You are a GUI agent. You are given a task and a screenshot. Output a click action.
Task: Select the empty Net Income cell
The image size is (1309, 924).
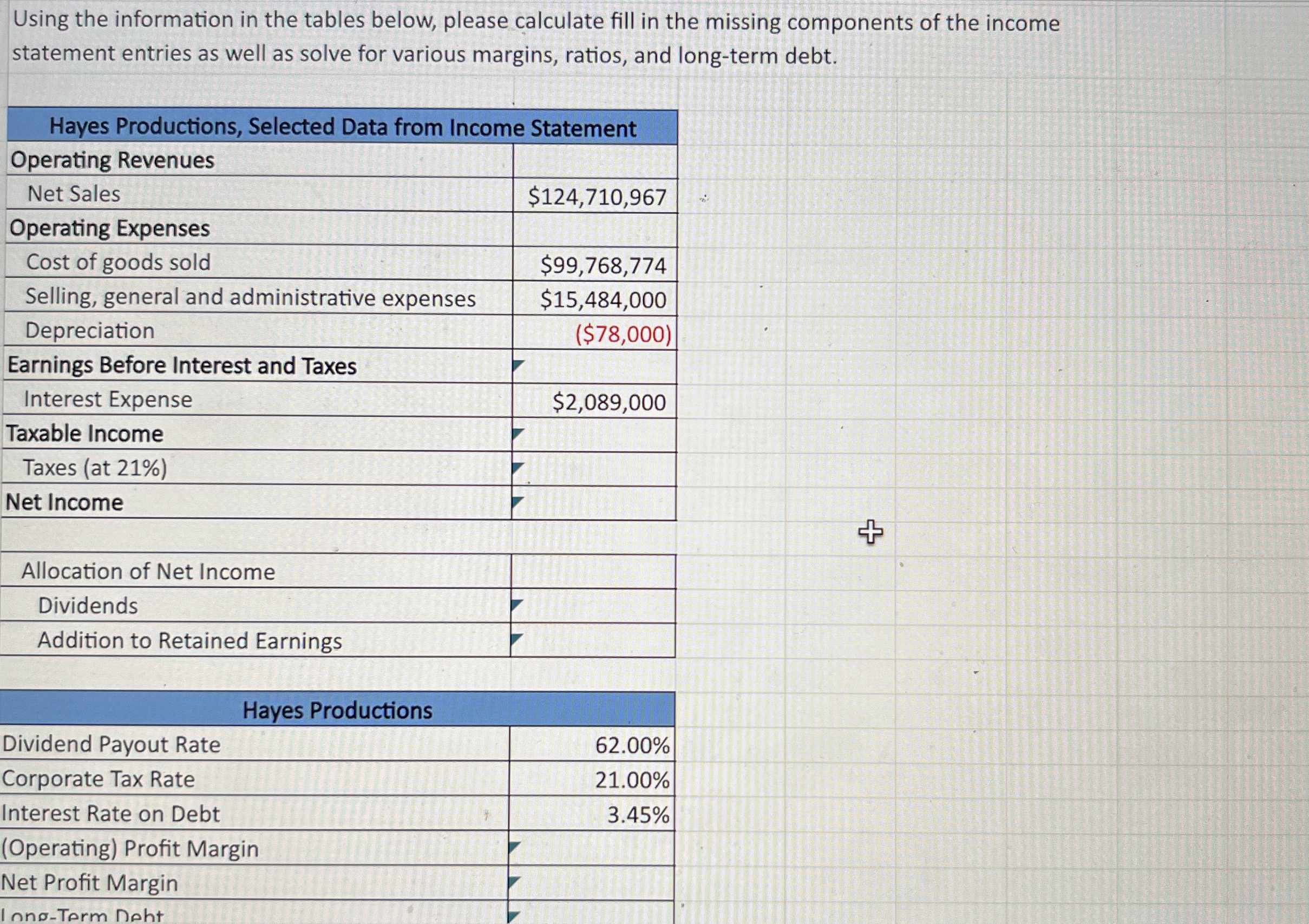coord(595,503)
